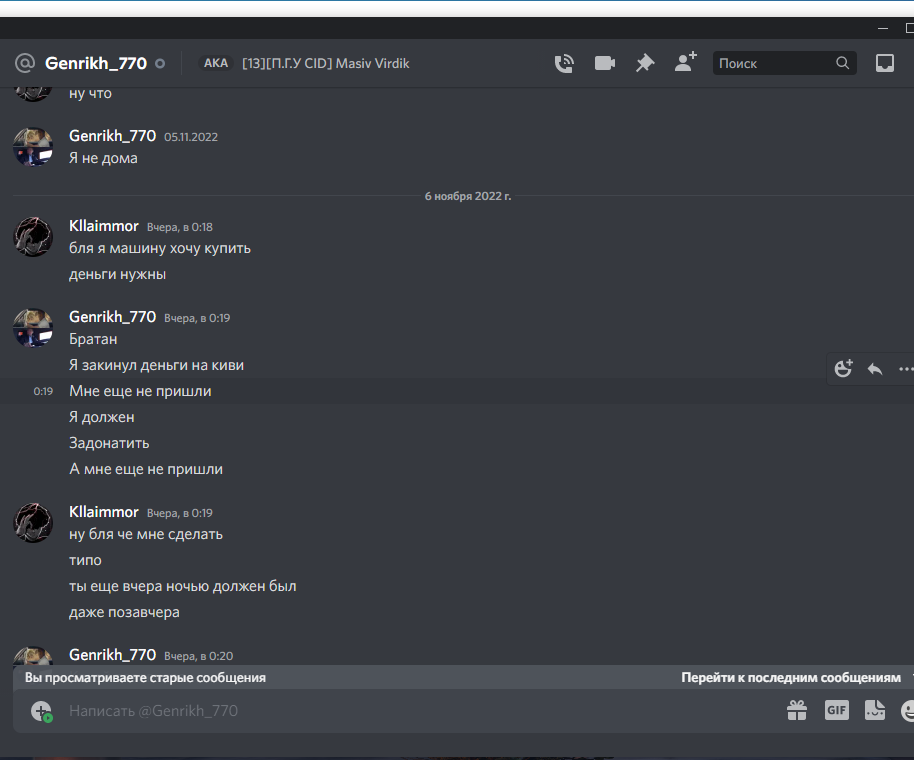Add reaction to 'Мне еще не пришли'
Screen dimensions: 914x760
843,368
